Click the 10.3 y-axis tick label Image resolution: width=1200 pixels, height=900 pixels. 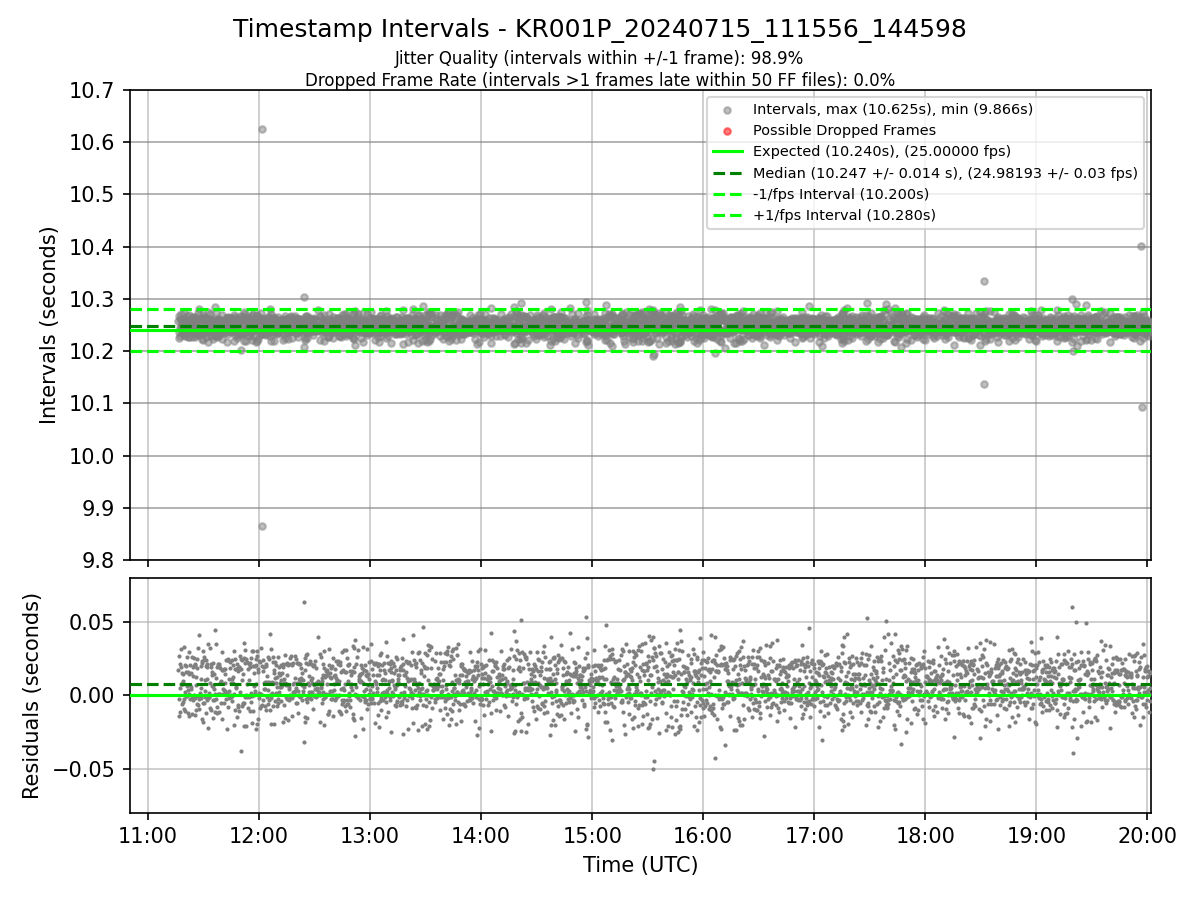click(93, 299)
